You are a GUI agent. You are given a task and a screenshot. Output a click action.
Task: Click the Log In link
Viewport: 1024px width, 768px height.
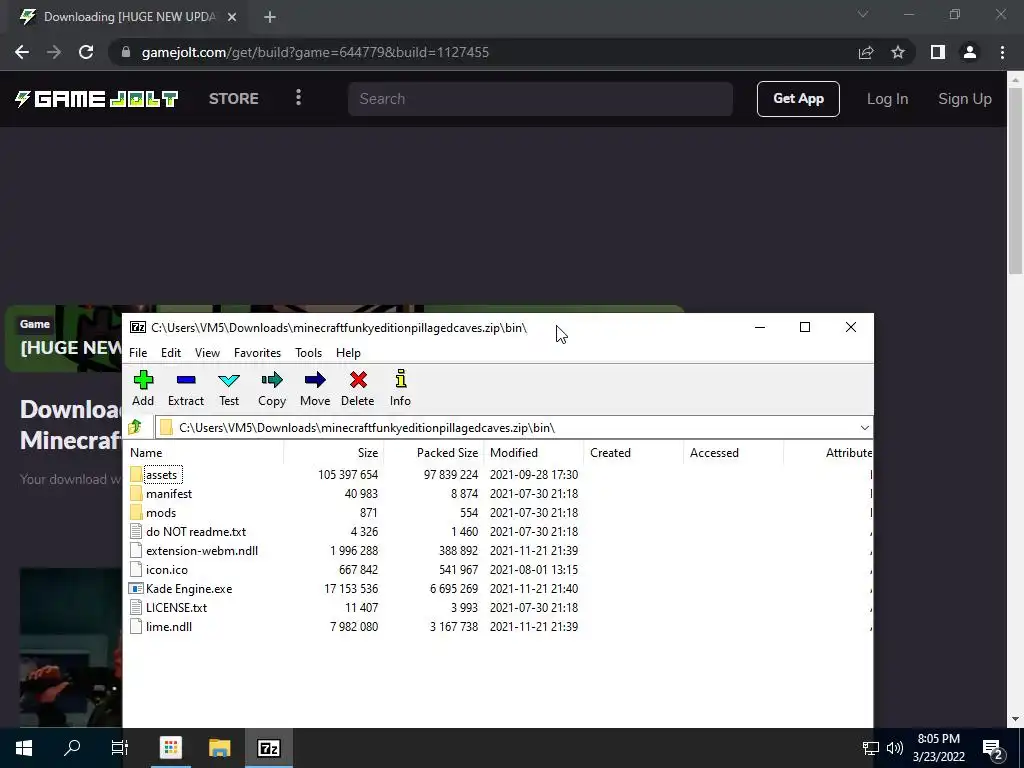pos(887,99)
